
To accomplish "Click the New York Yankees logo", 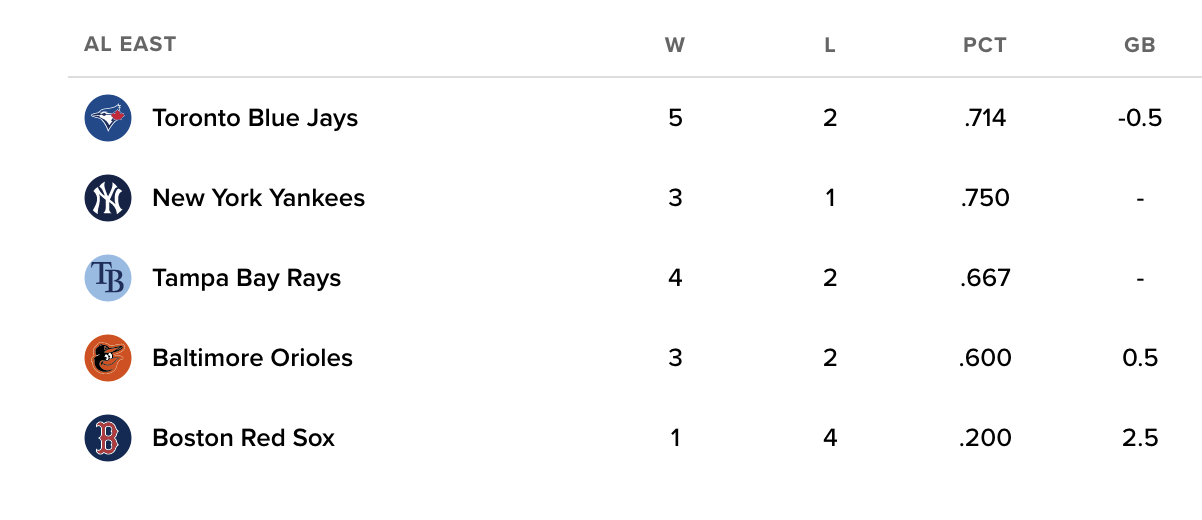I will point(108,198).
